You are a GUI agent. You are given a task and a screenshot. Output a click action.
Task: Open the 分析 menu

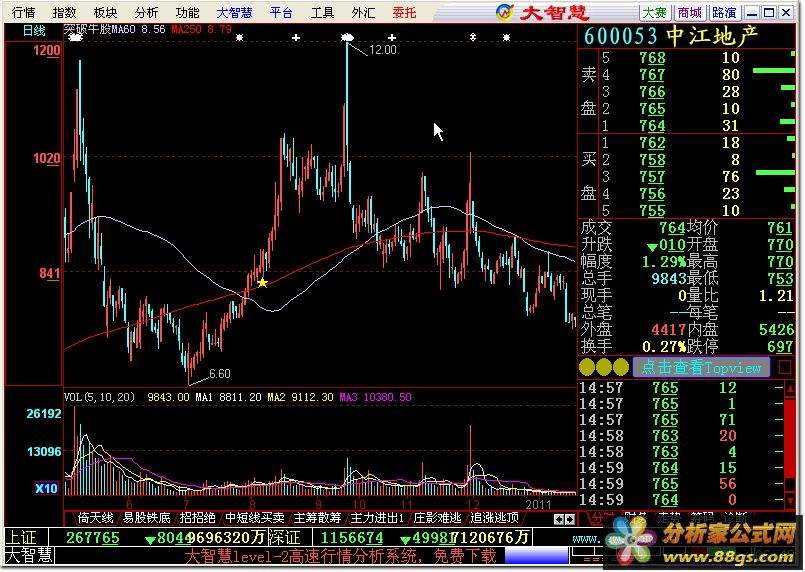(x=146, y=12)
